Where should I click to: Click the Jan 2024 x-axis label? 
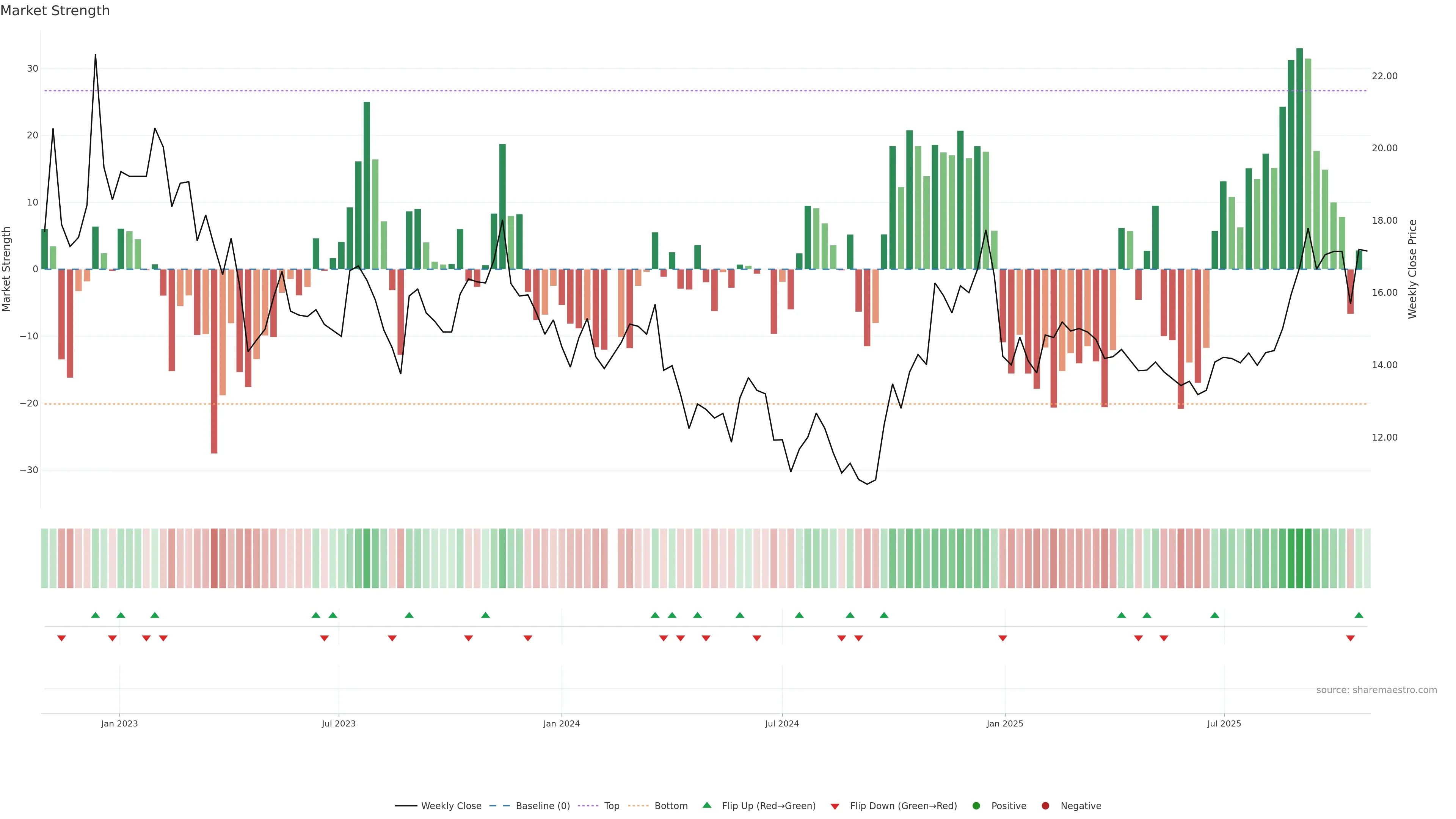[x=561, y=723]
